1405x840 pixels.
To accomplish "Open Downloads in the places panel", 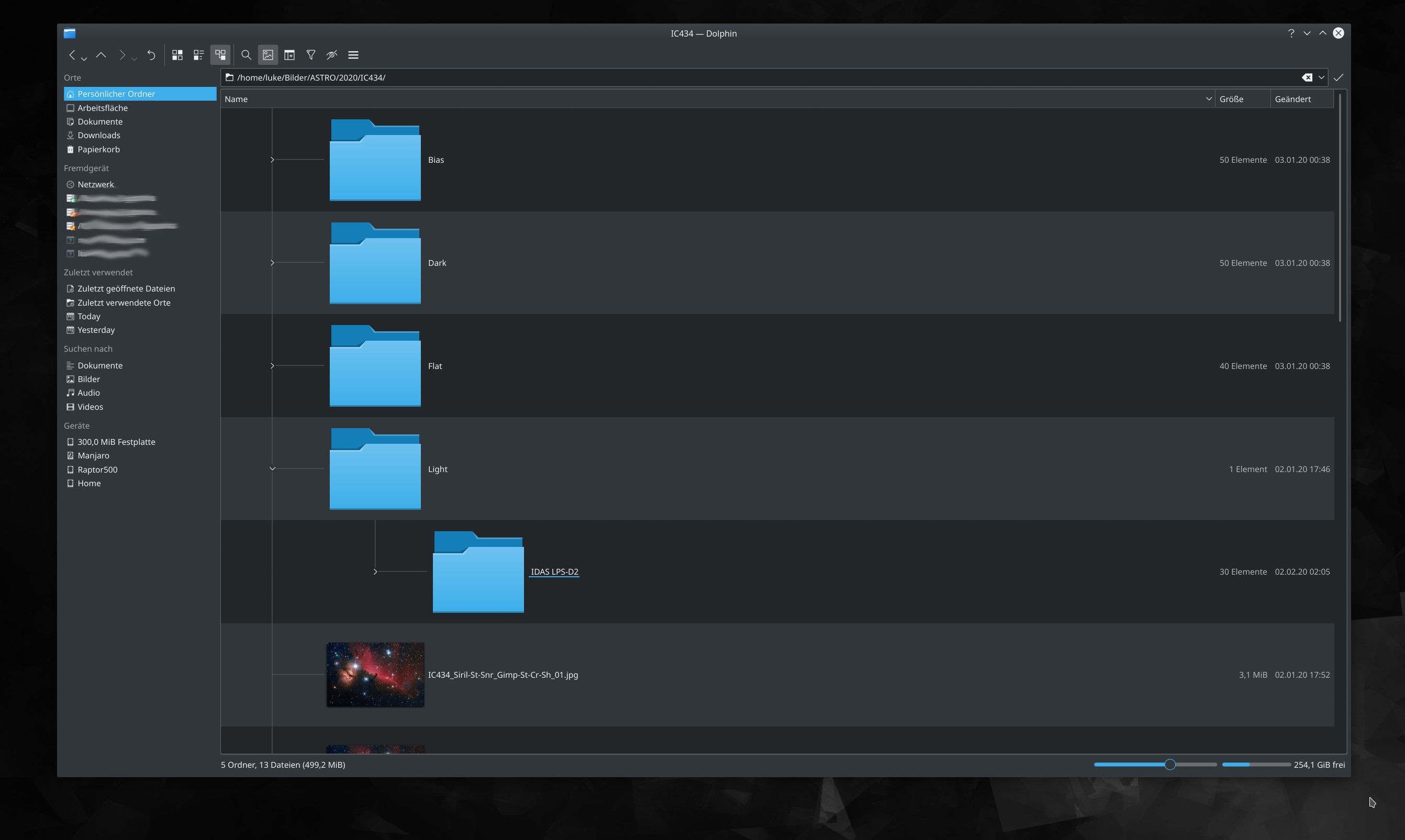I will 98,135.
